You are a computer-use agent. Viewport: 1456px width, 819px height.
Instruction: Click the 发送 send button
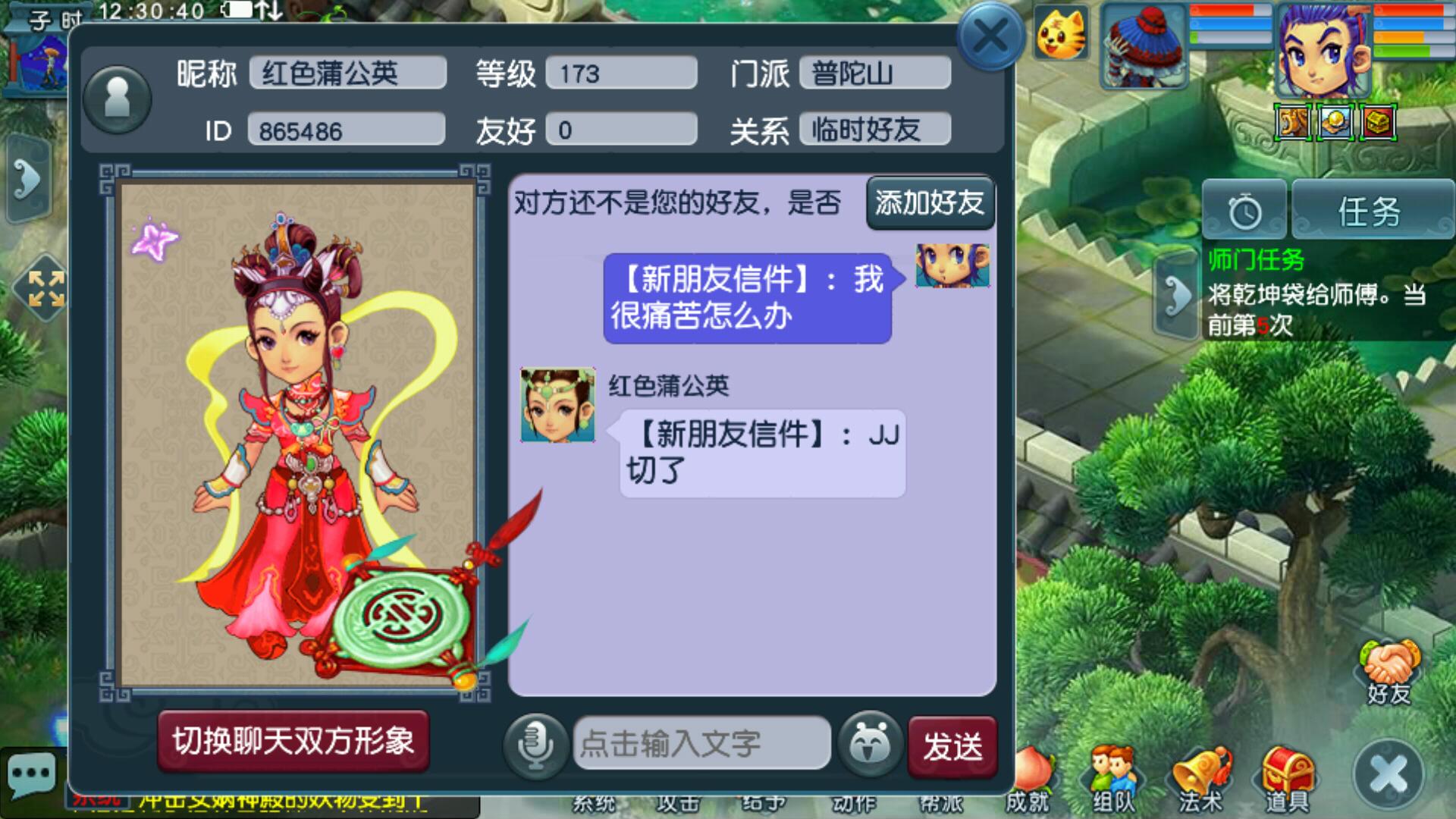click(952, 747)
